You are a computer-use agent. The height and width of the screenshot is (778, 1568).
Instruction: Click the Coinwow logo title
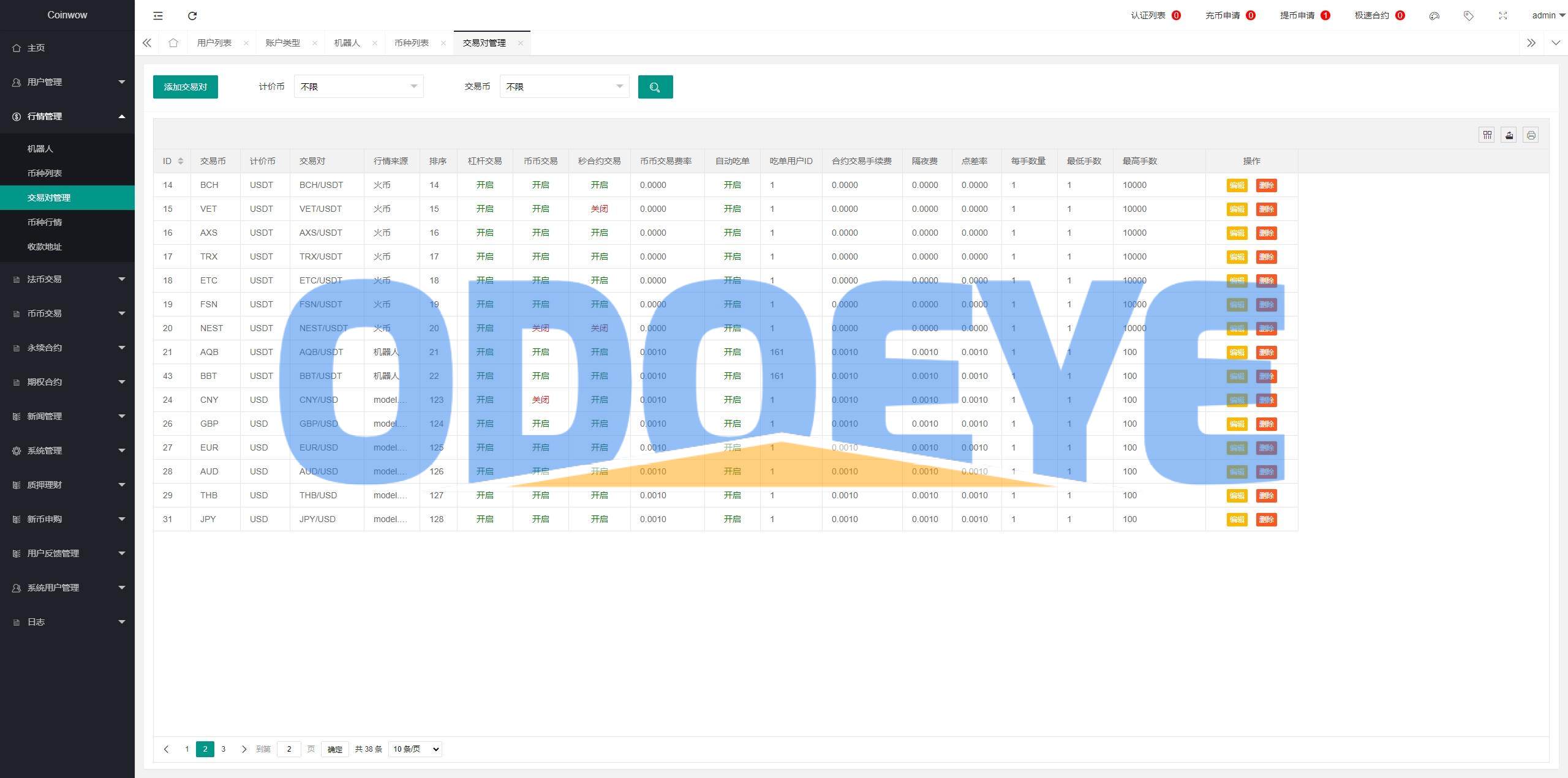pos(67,15)
